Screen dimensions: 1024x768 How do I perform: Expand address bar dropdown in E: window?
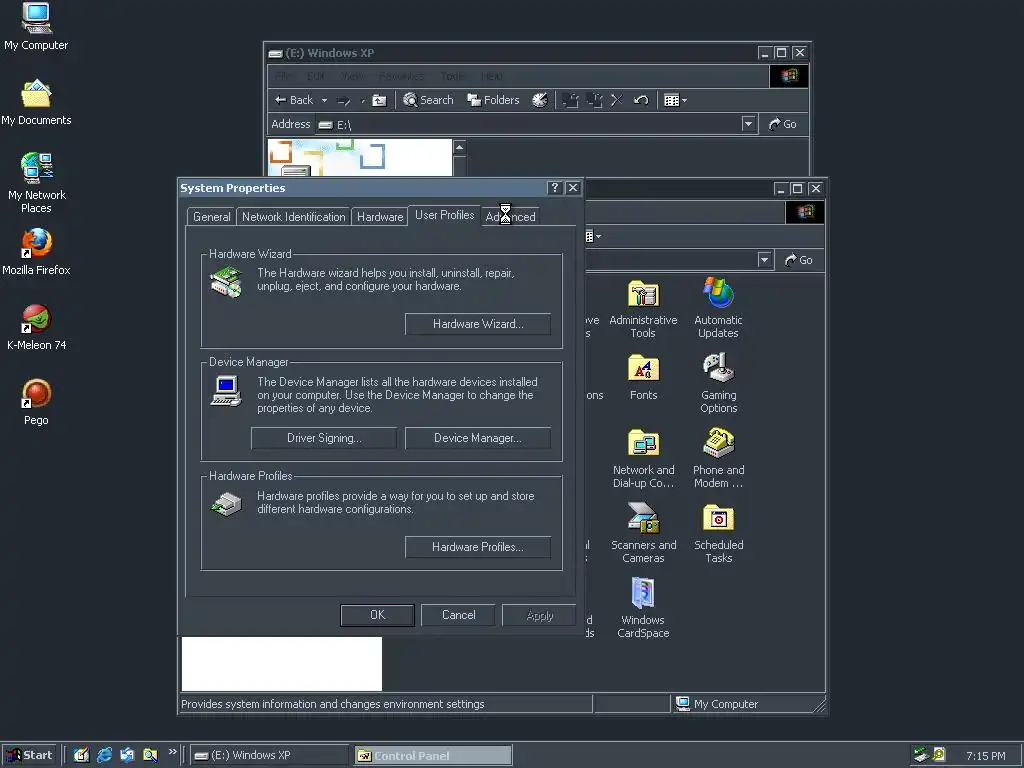(748, 123)
